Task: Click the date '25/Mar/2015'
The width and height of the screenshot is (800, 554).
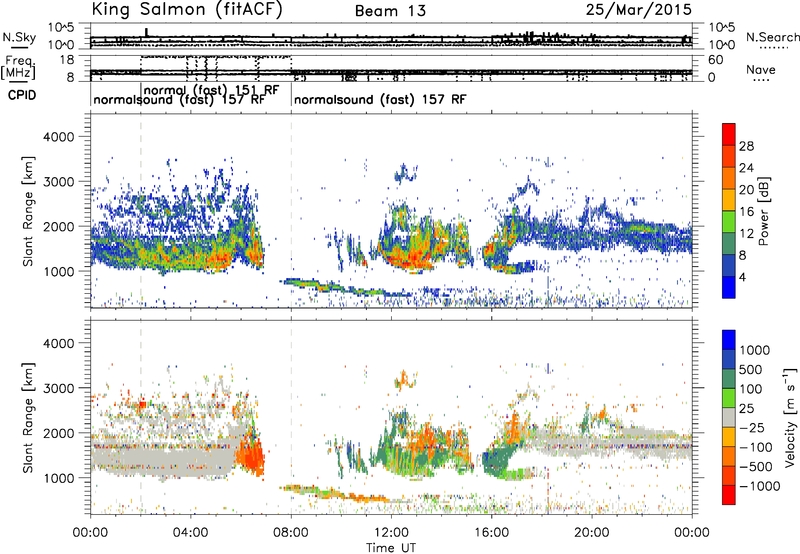Action: click(639, 9)
